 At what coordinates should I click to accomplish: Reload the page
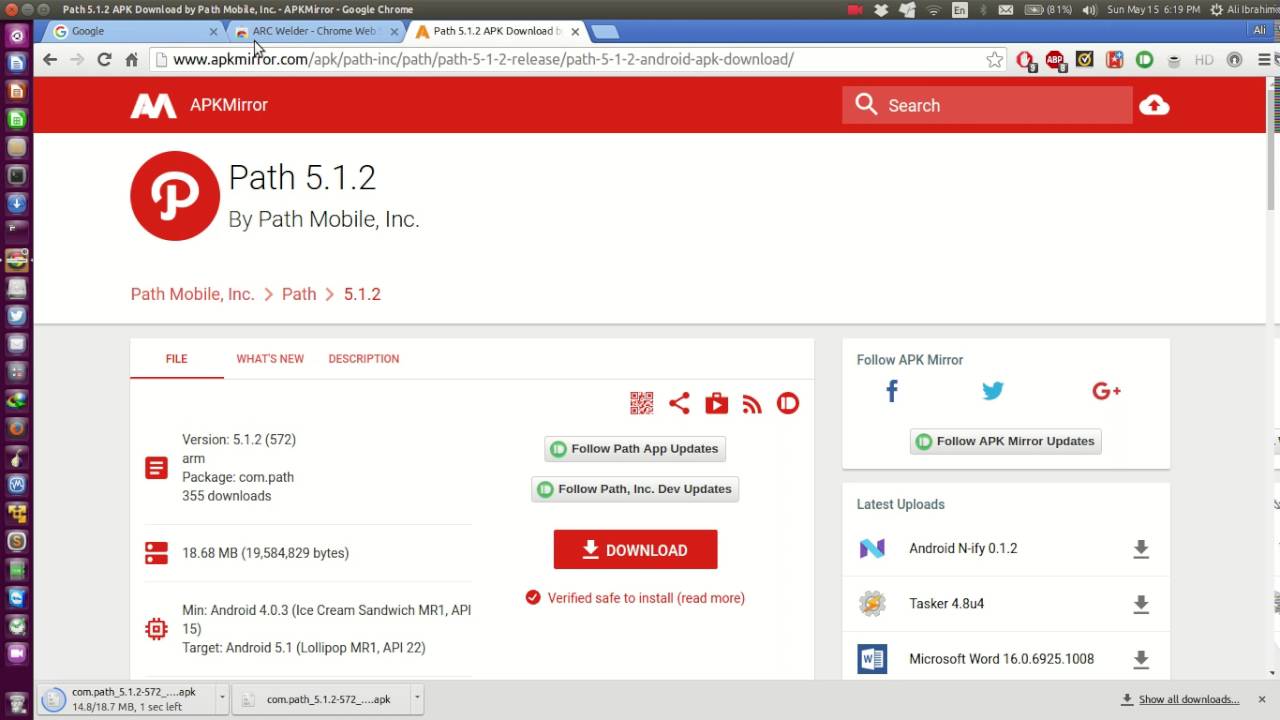tap(104, 59)
